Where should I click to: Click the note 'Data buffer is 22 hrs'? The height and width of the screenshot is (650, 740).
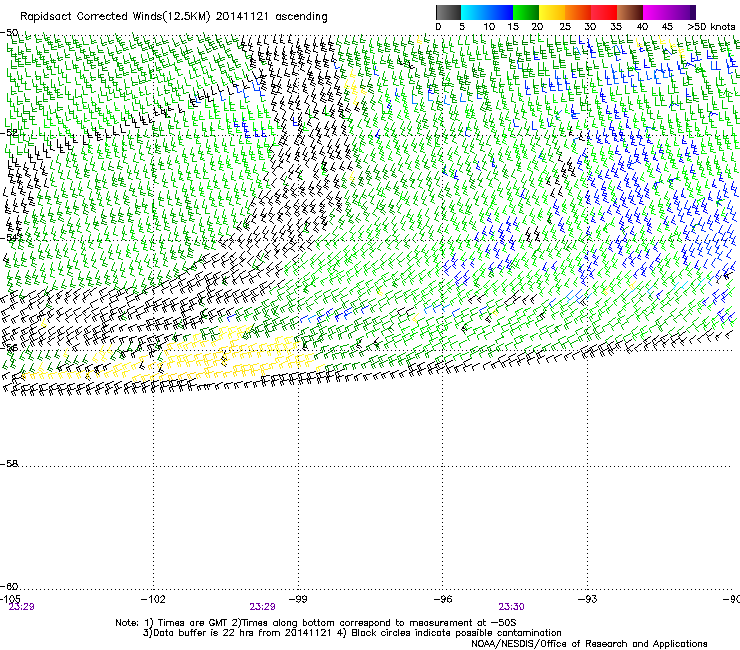[x=352, y=633]
